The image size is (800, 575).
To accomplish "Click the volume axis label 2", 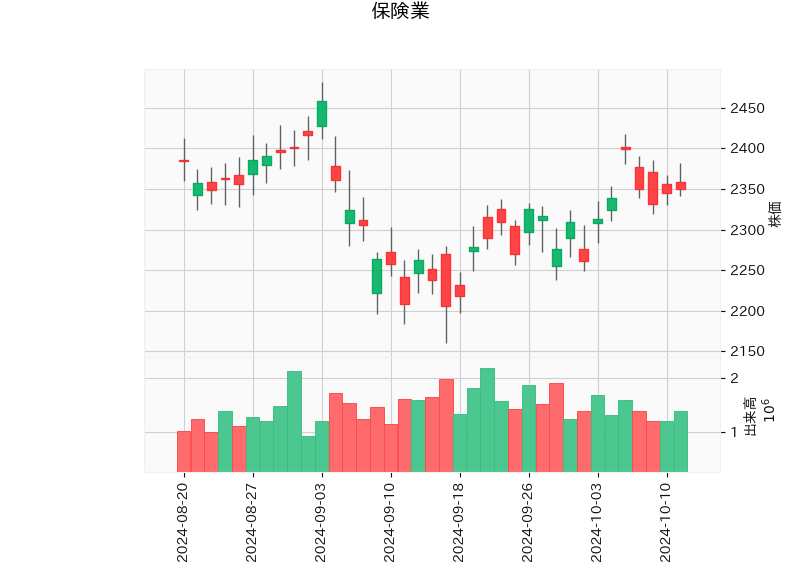I will point(734,378).
